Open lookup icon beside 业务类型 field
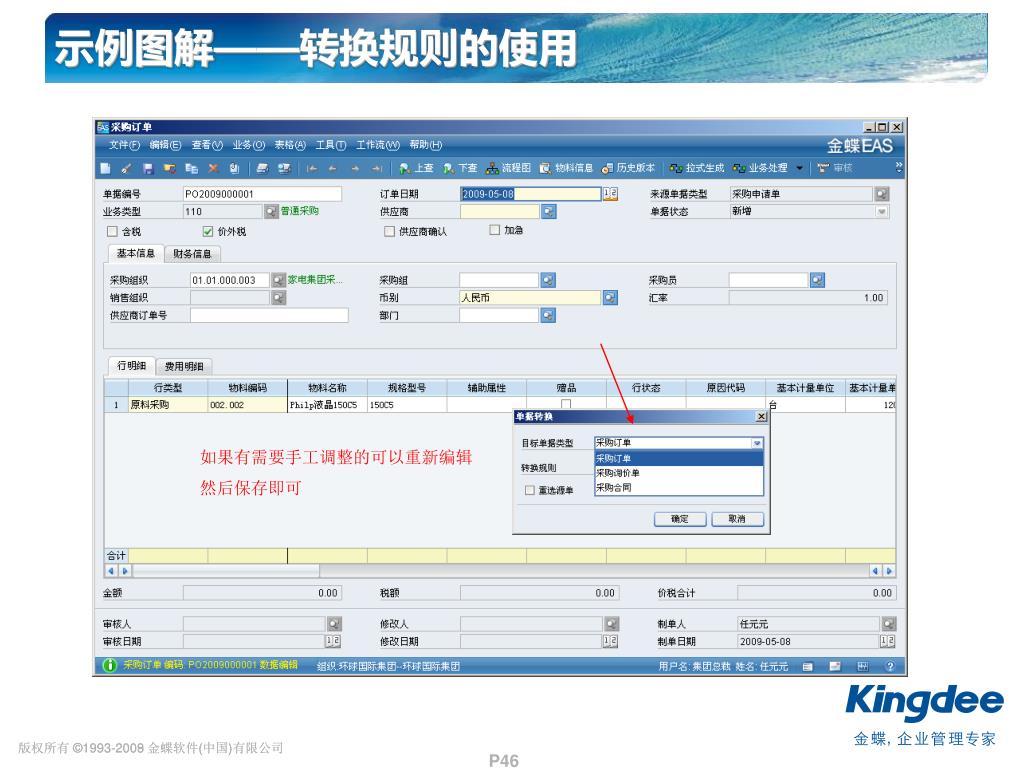This screenshot has height=768, width=1024. click(x=271, y=212)
